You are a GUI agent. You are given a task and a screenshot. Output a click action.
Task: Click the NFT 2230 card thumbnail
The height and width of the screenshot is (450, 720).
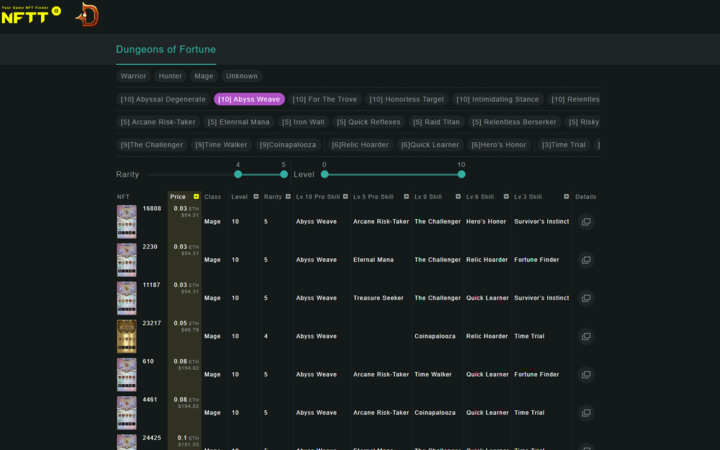coord(127,260)
